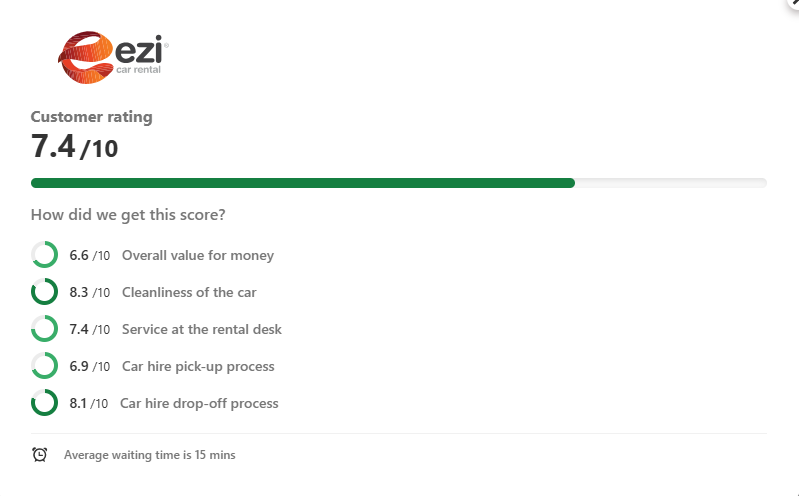
Task: Click the 6.6/10 score value
Action: (x=90, y=255)
